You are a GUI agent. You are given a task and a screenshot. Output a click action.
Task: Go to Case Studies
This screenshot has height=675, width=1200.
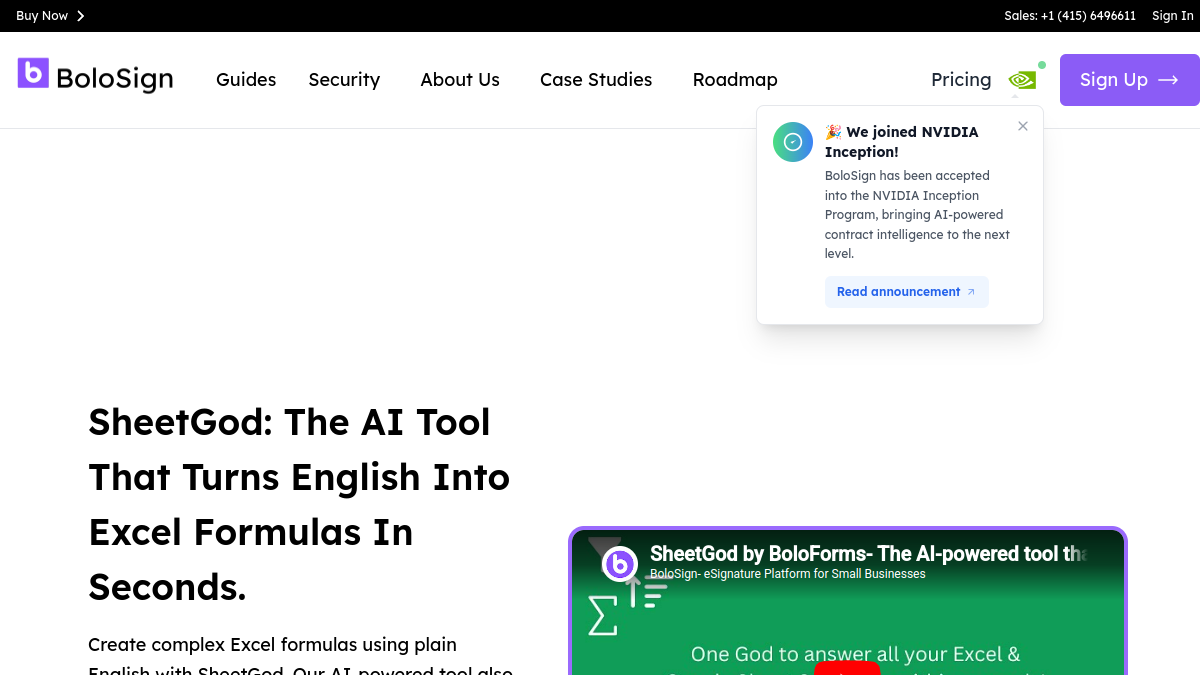[596, 80]
